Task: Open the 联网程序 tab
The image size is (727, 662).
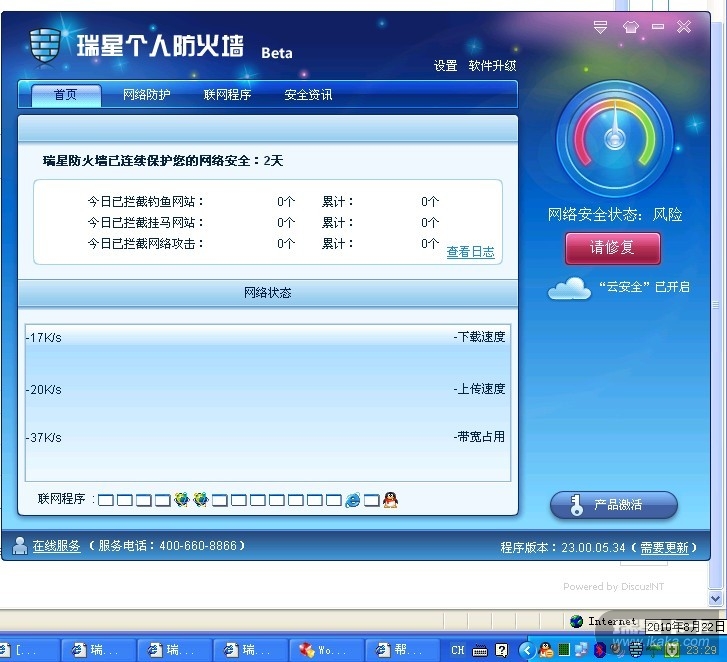Action: 227,95
